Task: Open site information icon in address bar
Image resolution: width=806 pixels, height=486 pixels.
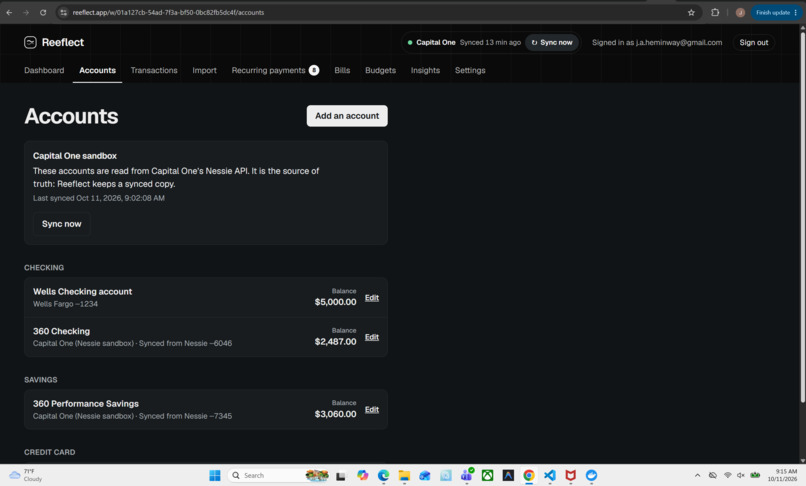Action: (x=64, y=12)
